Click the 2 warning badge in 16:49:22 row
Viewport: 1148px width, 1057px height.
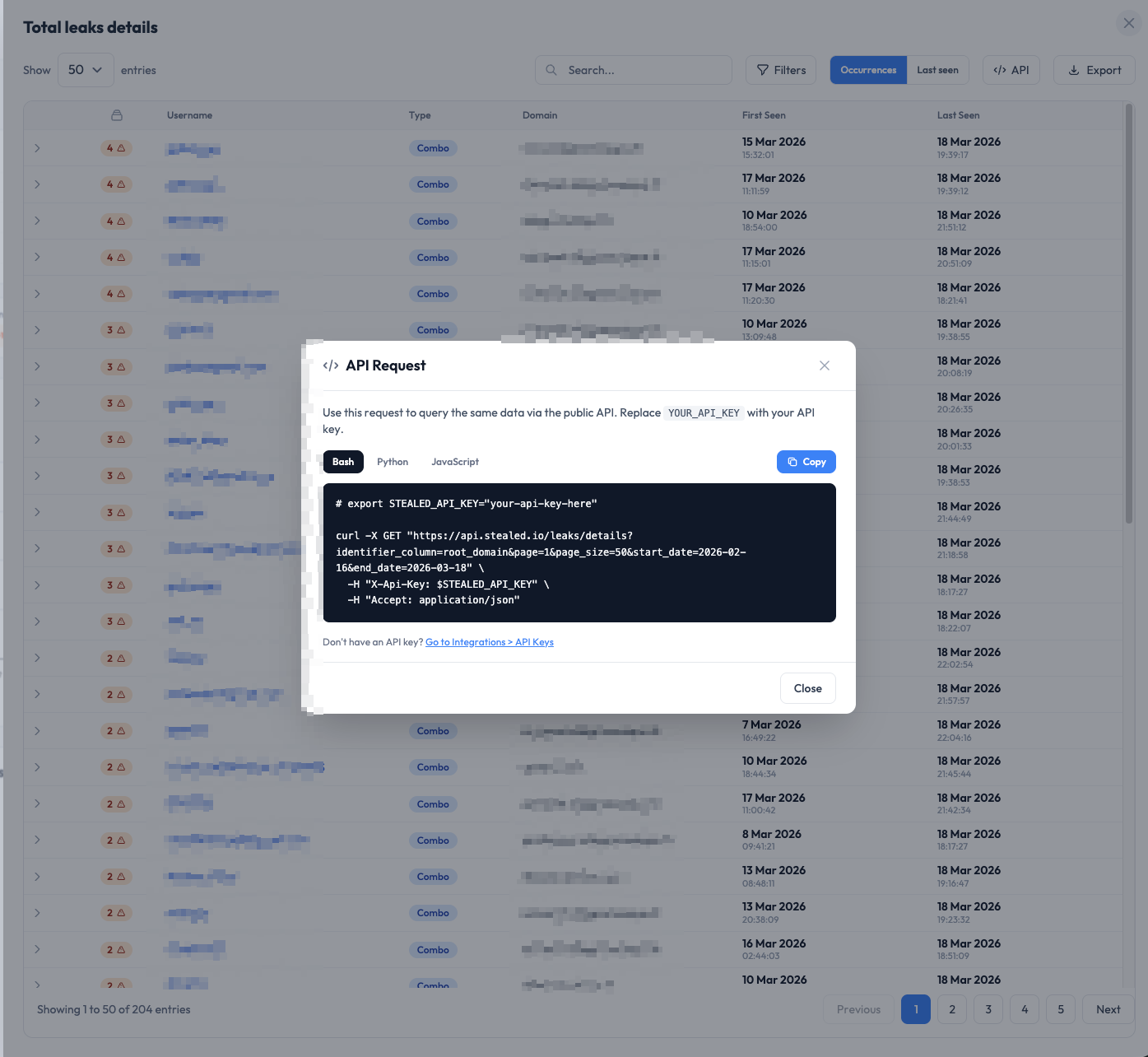(116, 731)
